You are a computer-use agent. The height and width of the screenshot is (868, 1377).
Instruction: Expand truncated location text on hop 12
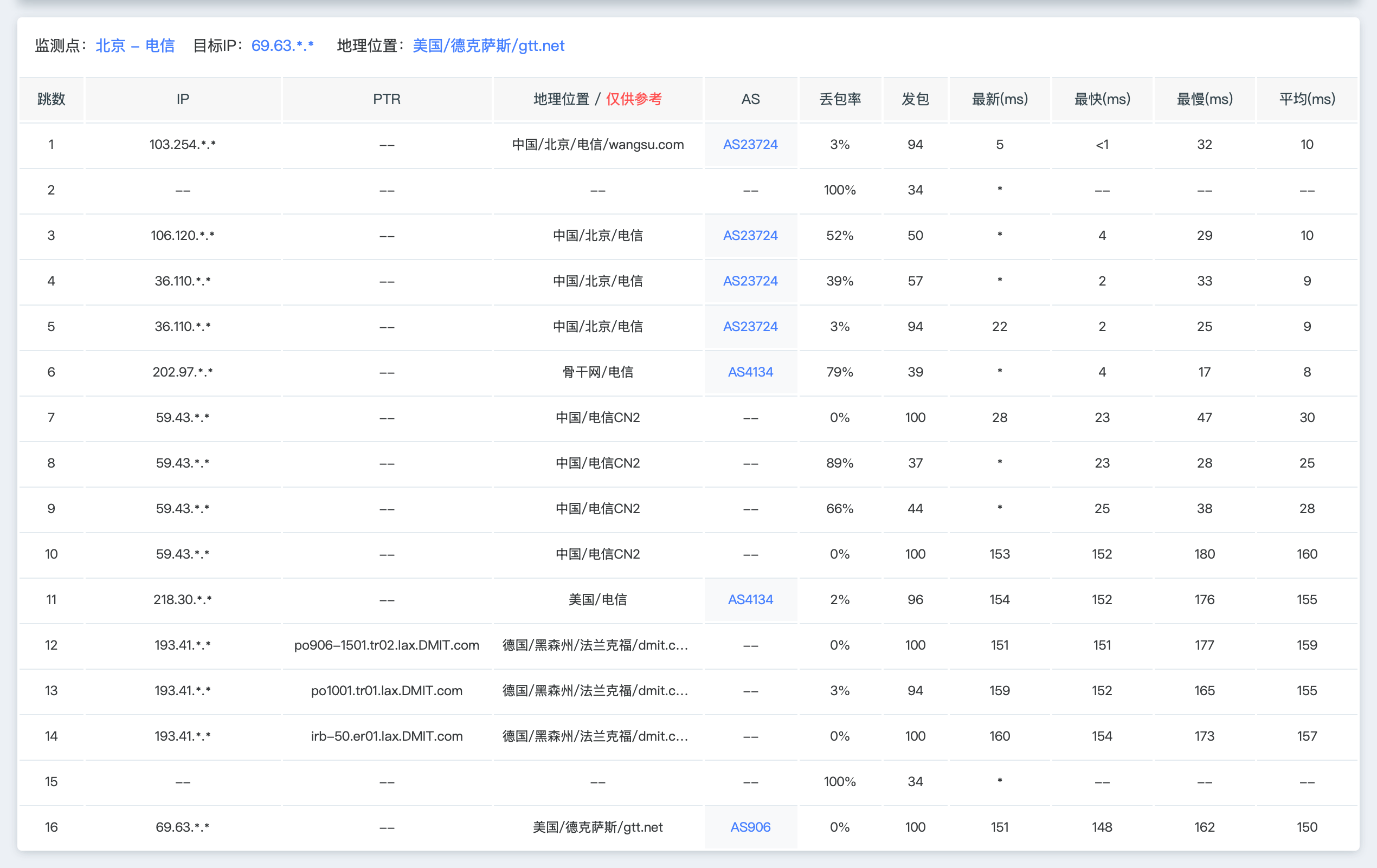(x=597, y=645)
